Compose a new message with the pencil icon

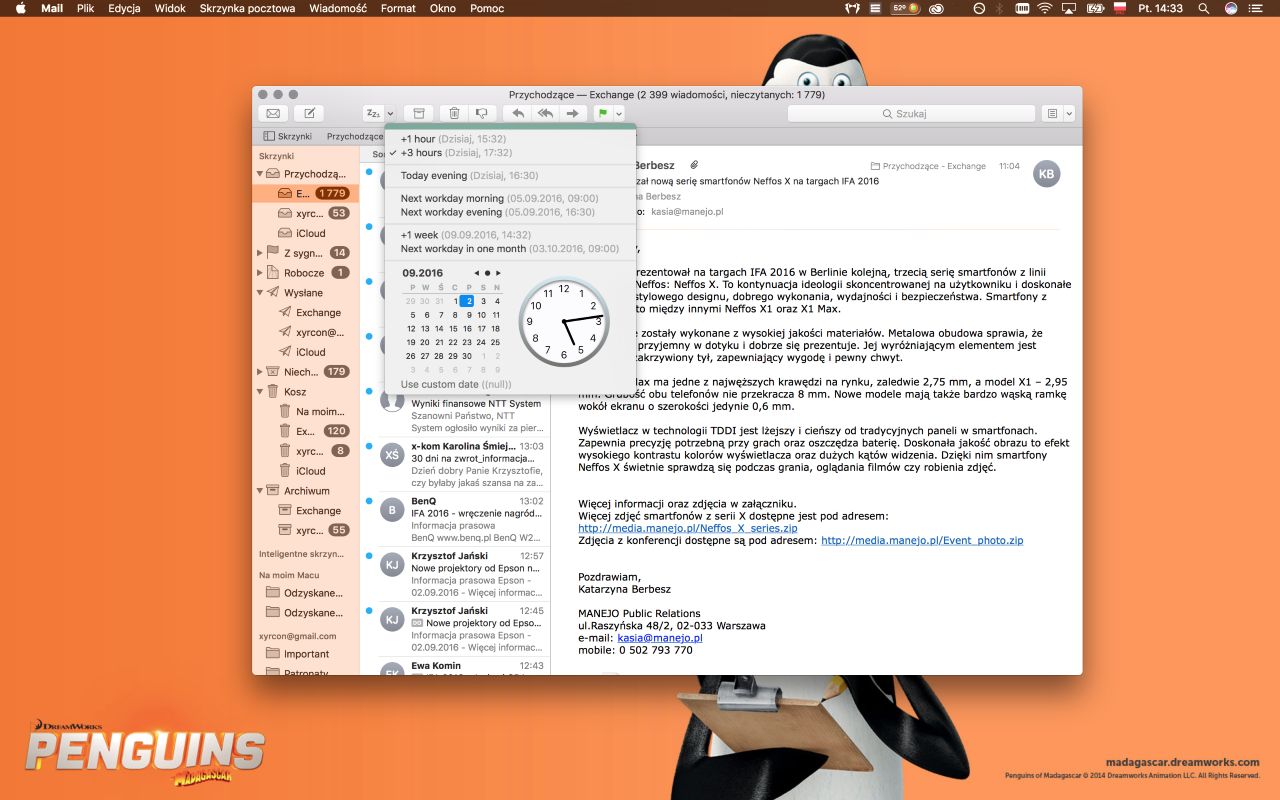tap(309, 114)
